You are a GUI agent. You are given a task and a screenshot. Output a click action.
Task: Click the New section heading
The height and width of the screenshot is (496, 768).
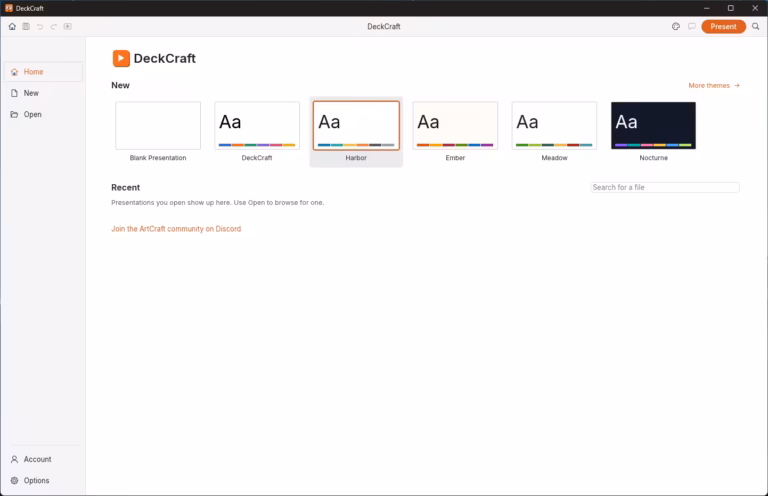(x=120, y=85)
